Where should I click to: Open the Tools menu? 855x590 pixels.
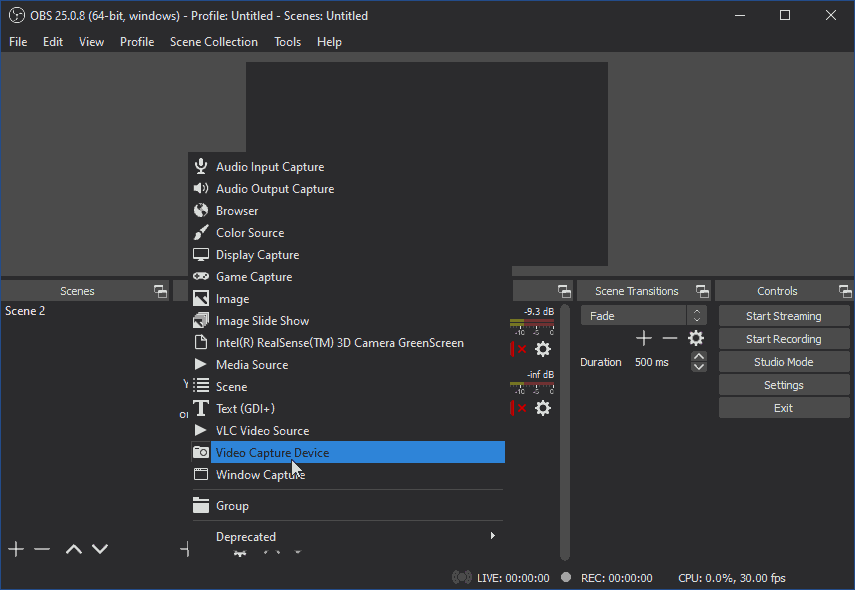coord(287,42)
